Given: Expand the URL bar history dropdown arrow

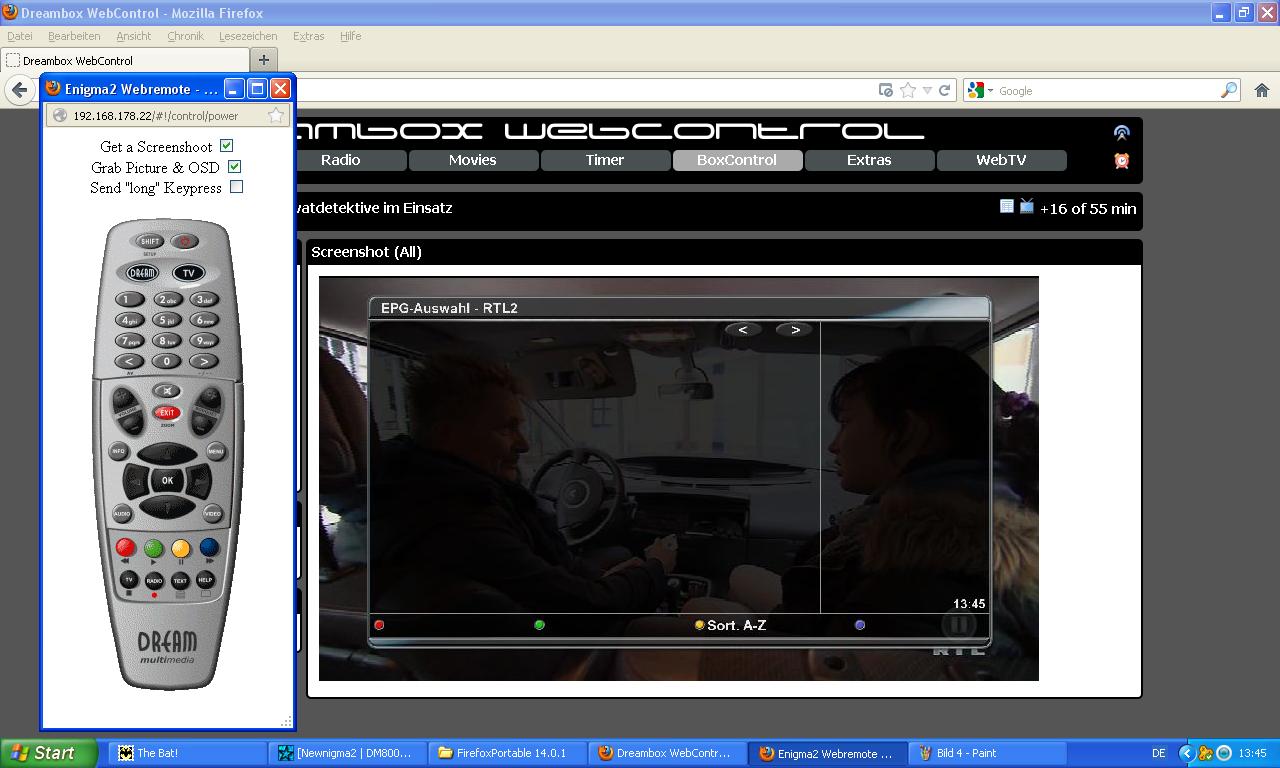Looking at the screenshot, I should [x=928, y=90].
